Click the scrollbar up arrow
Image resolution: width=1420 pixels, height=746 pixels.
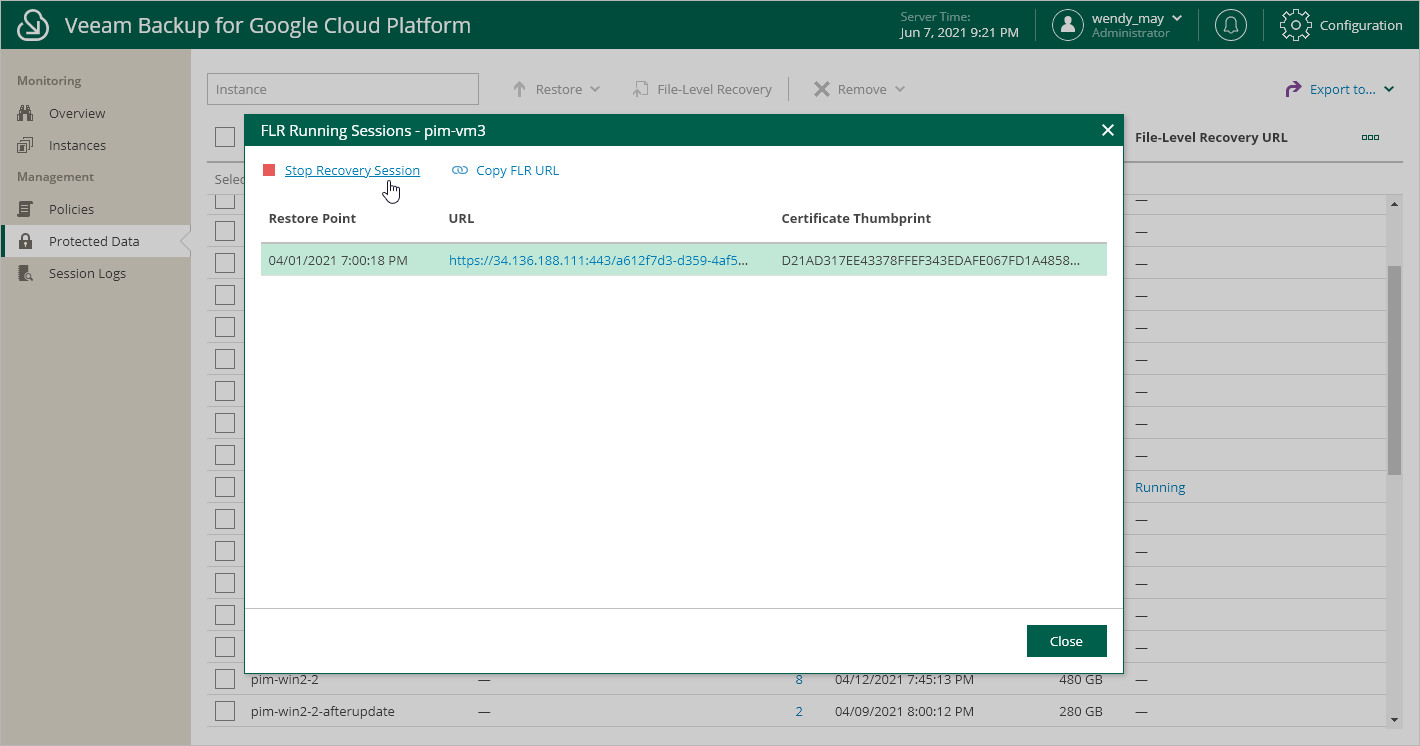pos(1394,204)
